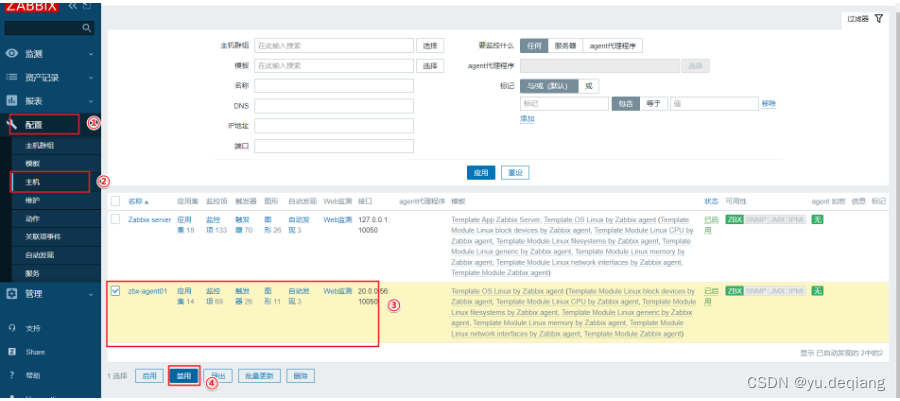900x401 pixels.
Task: Click JMX badge in Zabbix server row
Action: pyautogui.click(x=777, y=220)
